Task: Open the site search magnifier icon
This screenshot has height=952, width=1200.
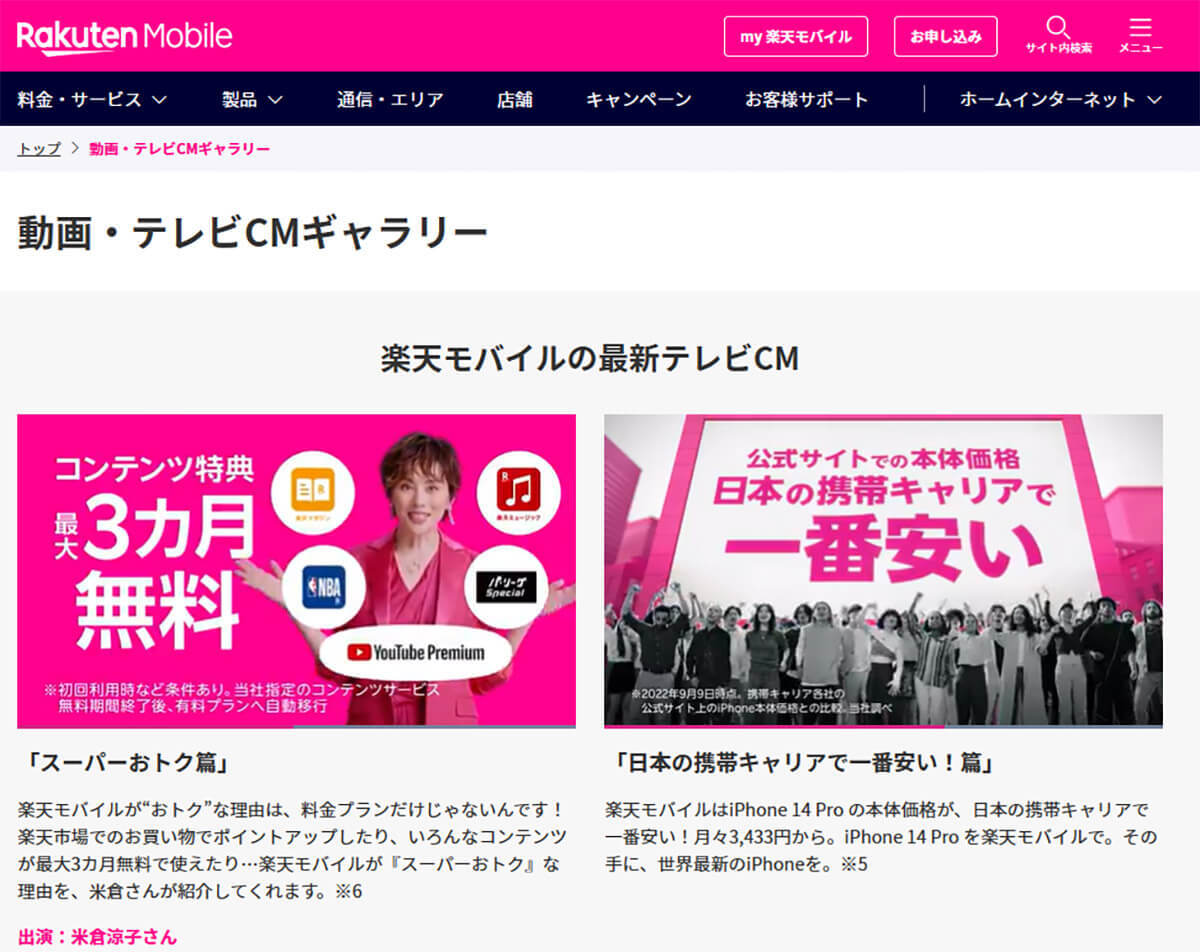Action: (x=1058, y=28)
